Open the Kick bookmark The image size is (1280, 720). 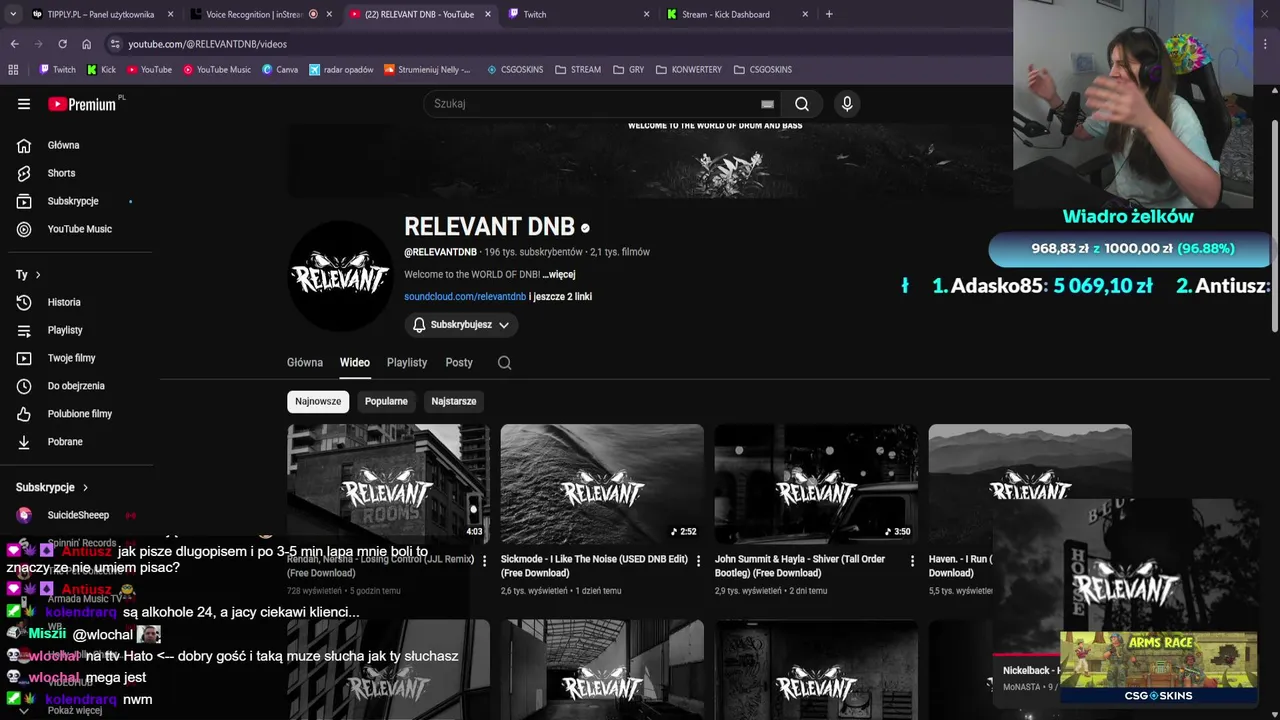[101, 70]
